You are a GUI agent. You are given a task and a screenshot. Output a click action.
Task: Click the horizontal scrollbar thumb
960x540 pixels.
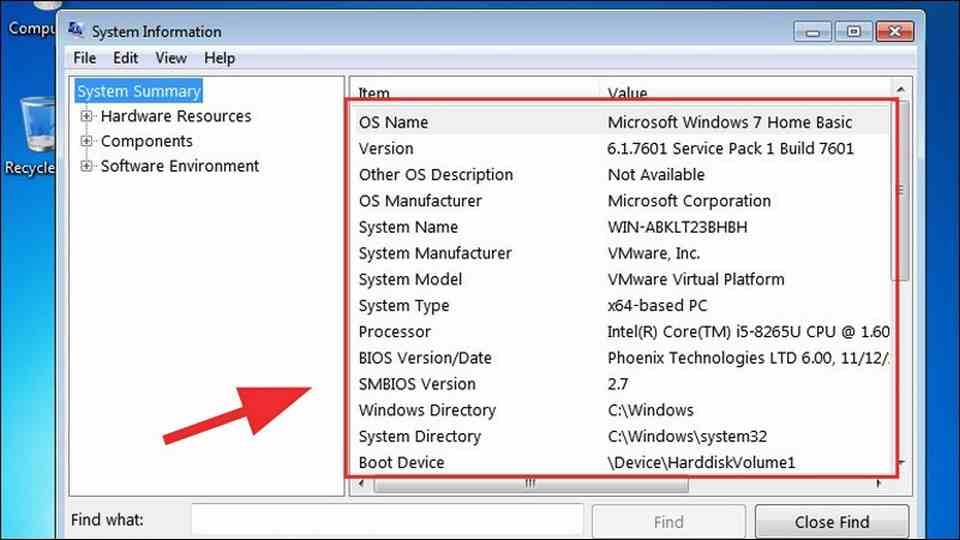point(531,484)
